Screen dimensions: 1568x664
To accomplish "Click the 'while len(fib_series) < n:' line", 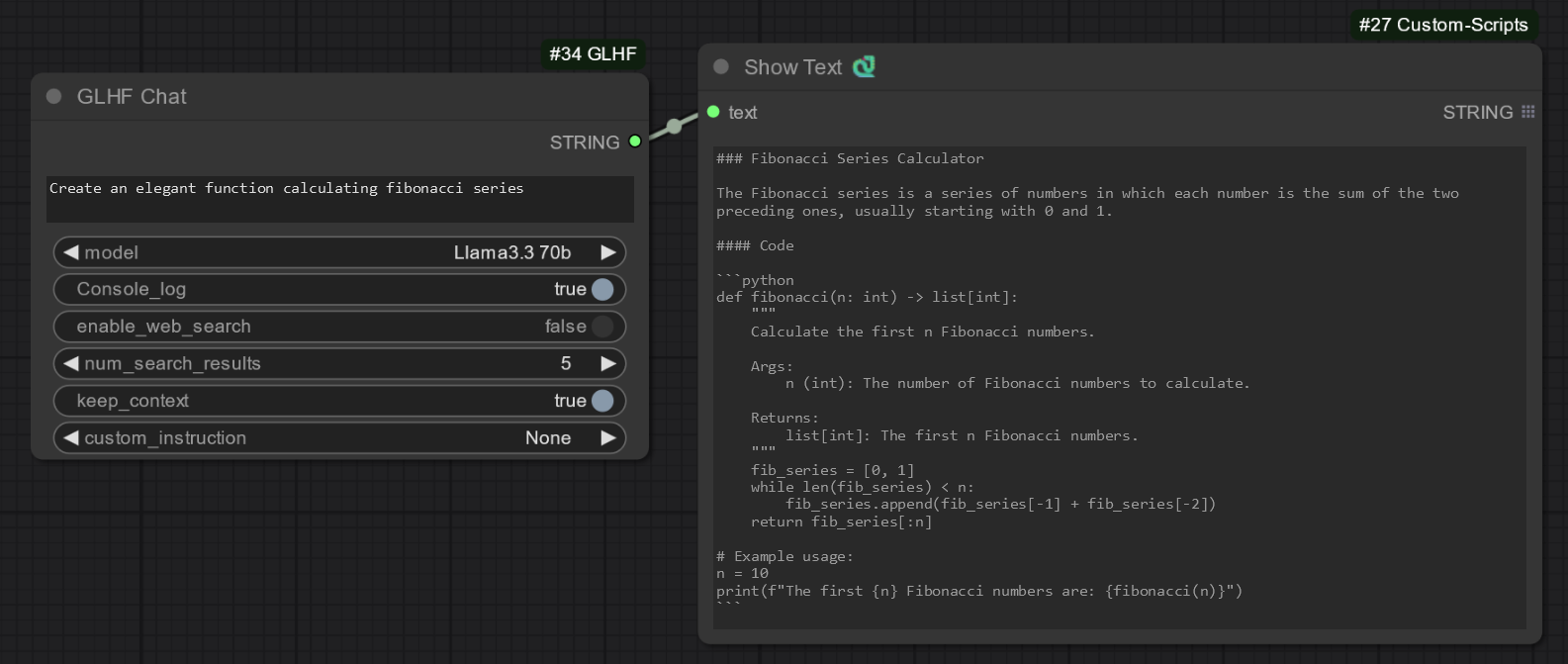I will pyautogui.click(x=862, y=487).
